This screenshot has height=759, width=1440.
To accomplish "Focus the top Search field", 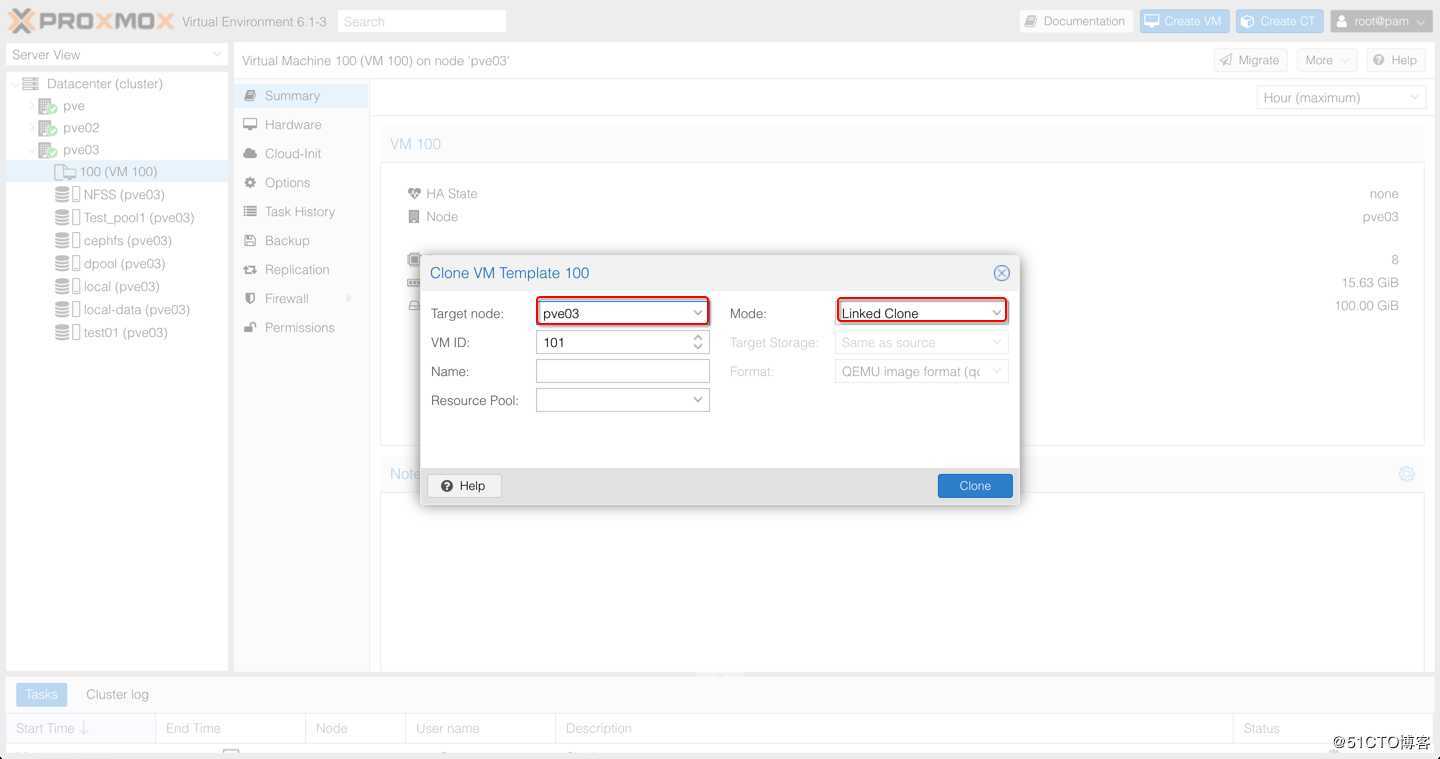I will (421, 21).
